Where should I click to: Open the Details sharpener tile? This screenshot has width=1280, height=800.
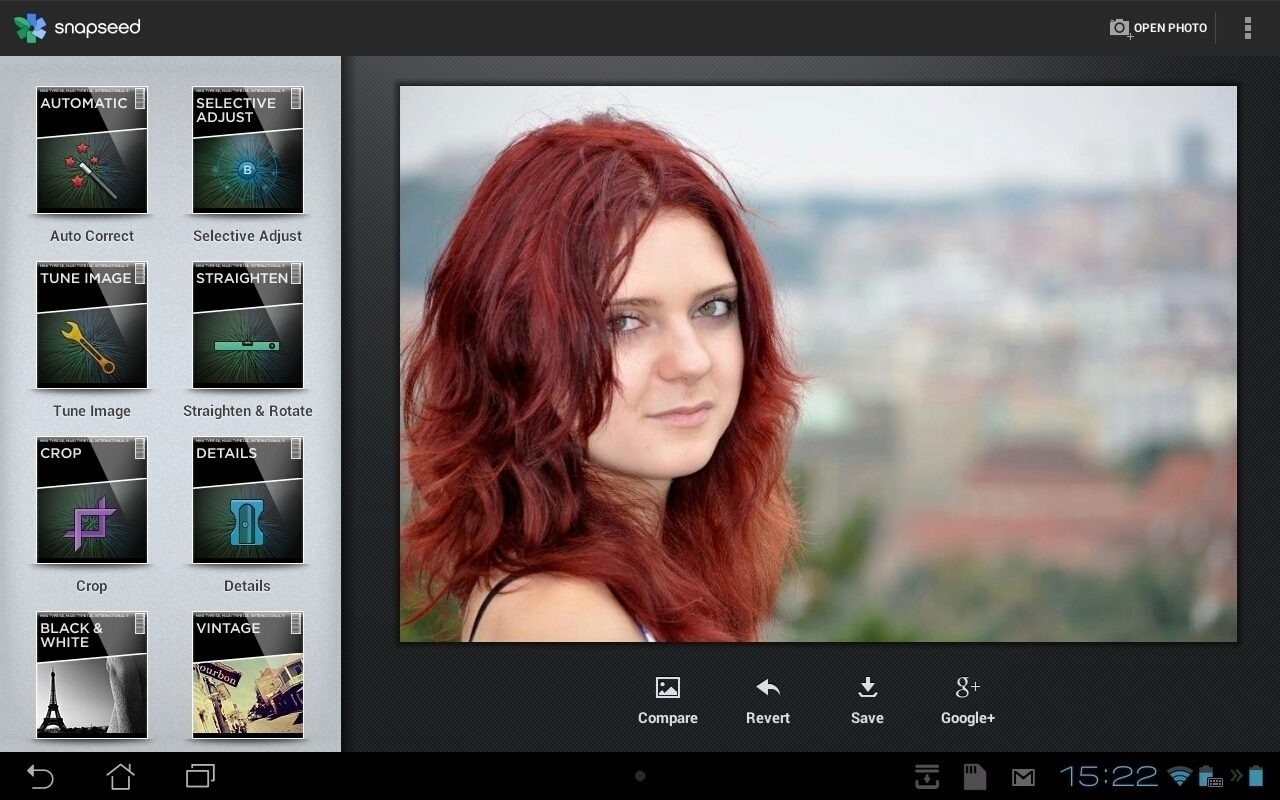(248, 500)
